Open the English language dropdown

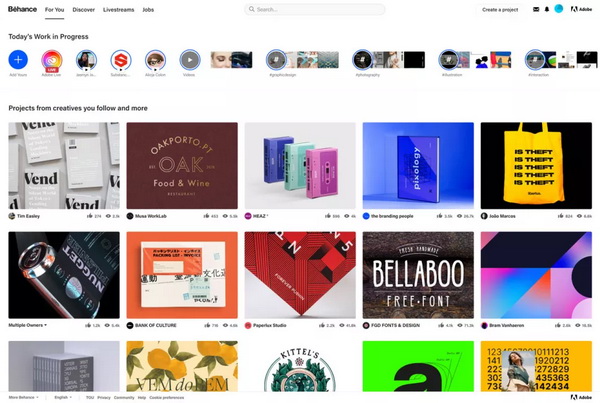[63, 398]
